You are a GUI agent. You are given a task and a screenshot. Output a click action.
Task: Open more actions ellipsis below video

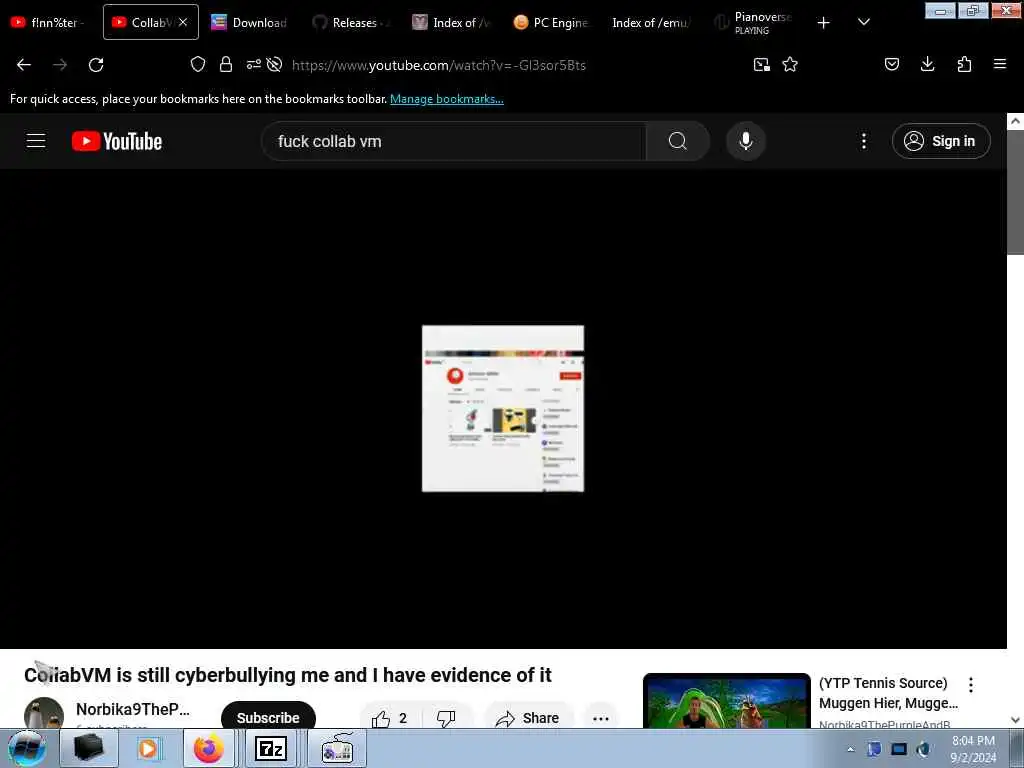(x=601, y=718)
